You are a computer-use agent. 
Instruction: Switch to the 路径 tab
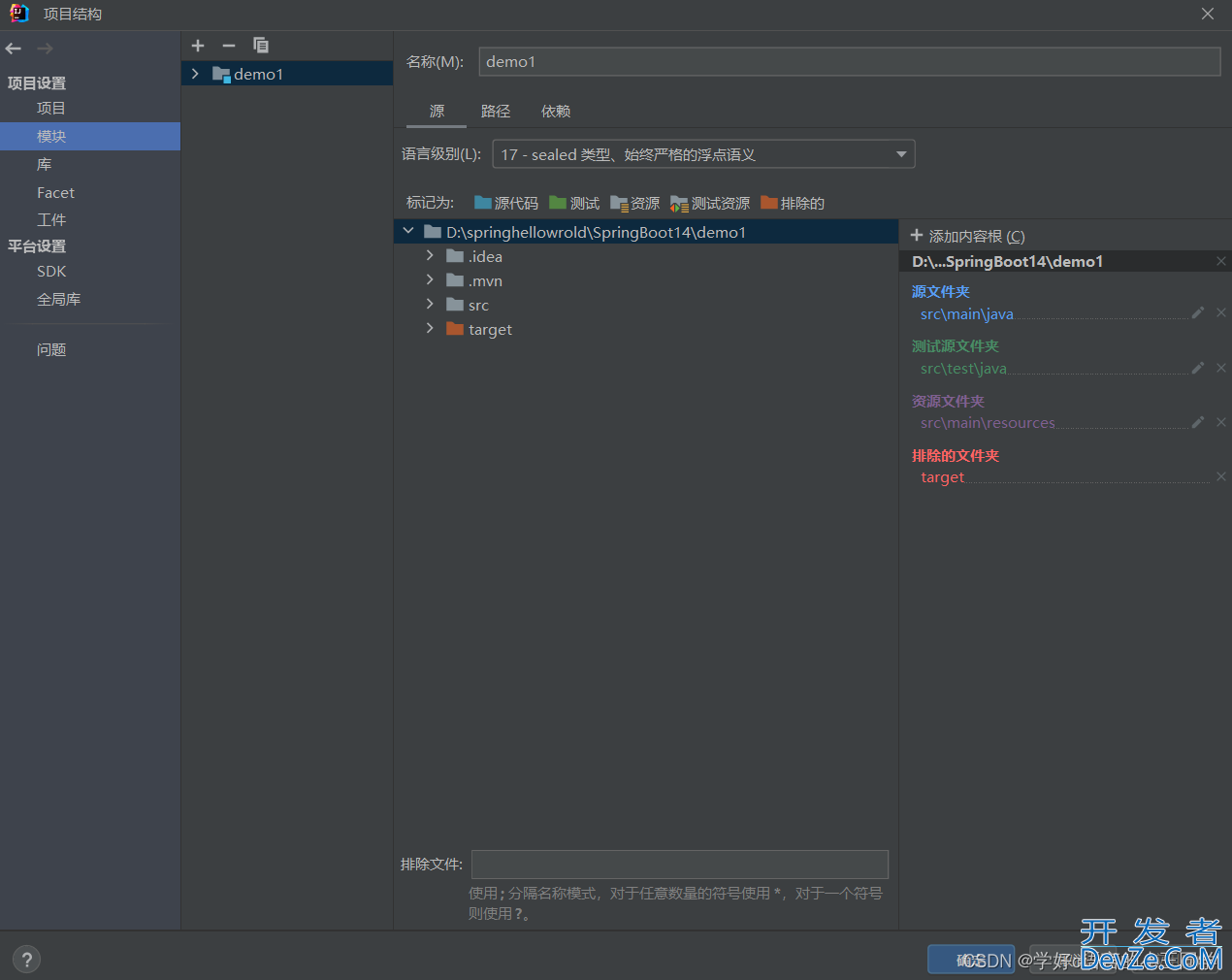(x=496, y=112)
